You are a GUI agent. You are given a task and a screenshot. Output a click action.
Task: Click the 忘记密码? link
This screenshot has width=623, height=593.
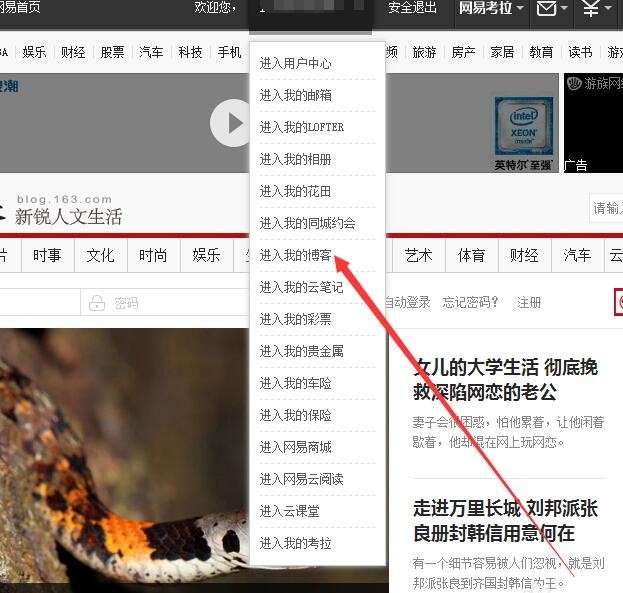tap(470, 302)
